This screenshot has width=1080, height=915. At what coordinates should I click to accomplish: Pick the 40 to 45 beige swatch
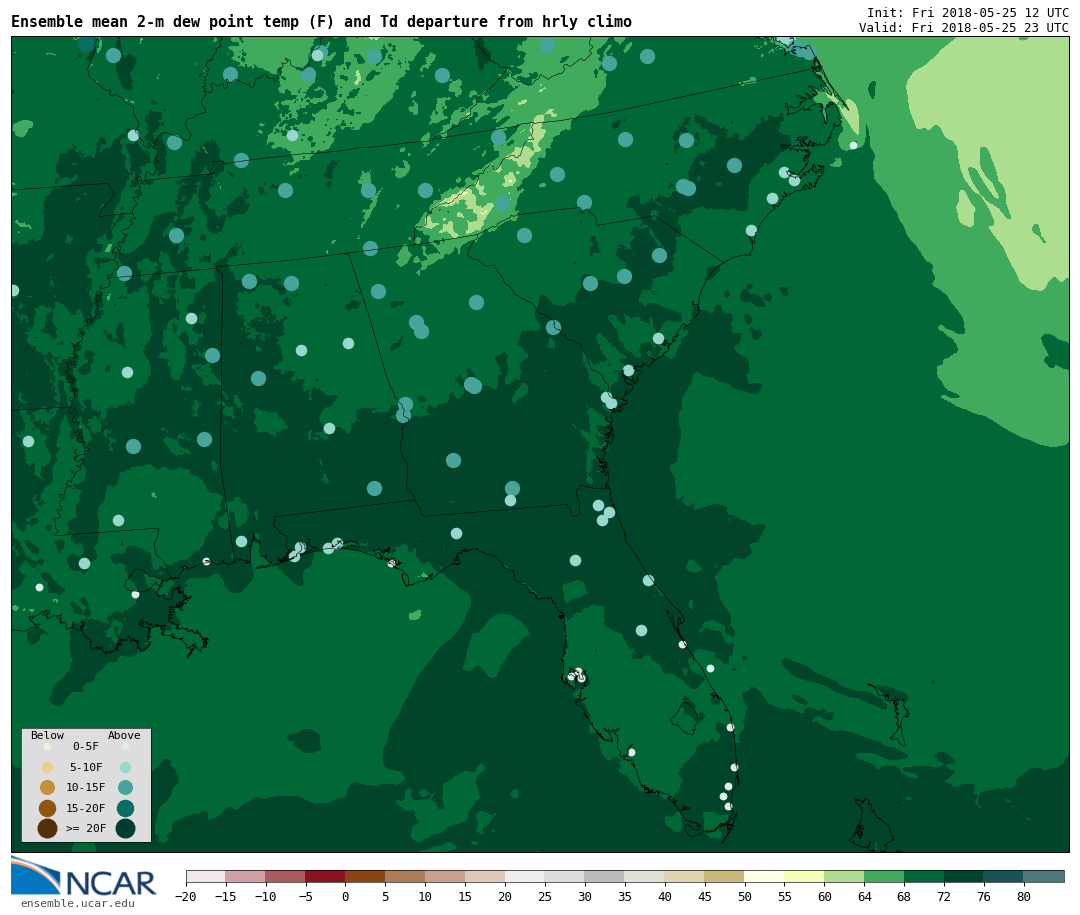(685, 876)
